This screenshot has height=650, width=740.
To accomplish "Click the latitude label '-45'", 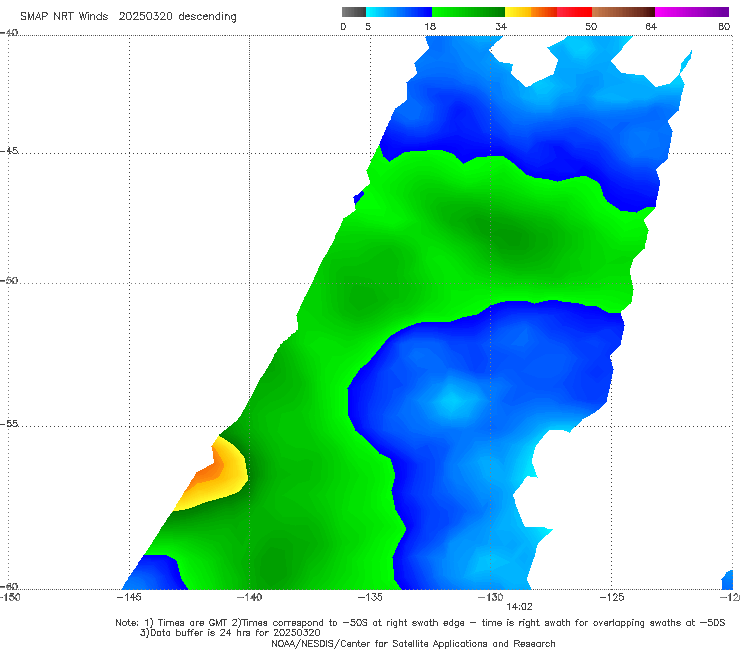I will click(9, 151).
